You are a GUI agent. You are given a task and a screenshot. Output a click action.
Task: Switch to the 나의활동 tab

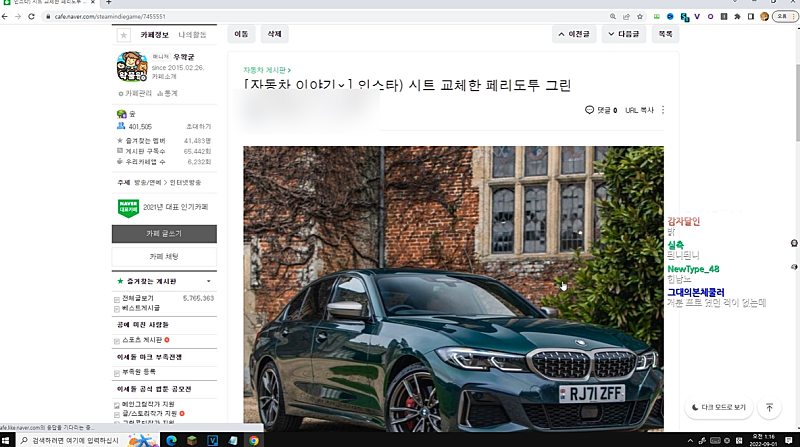click(x=192, y=35)
